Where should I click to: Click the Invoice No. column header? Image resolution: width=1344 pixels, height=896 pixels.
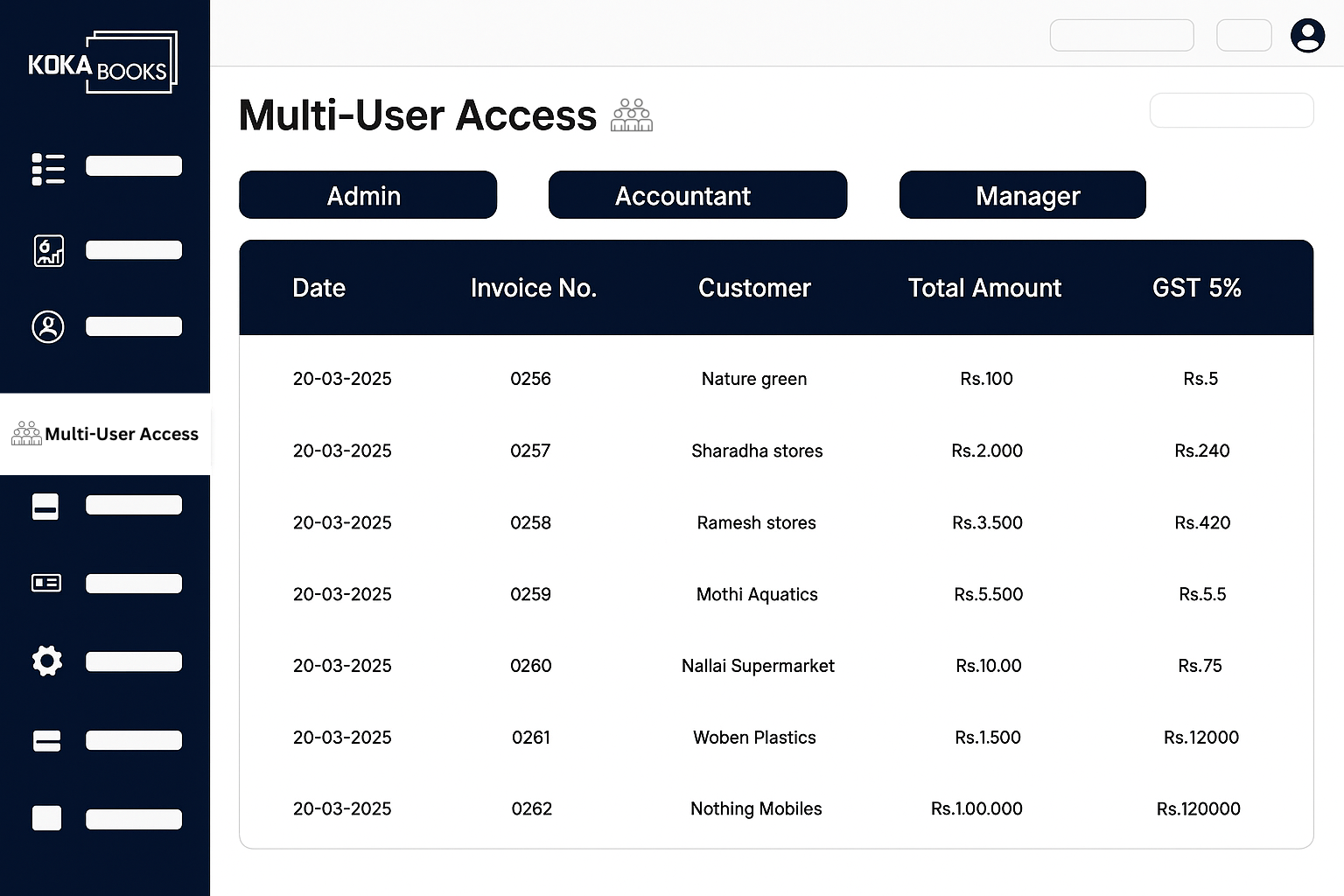pyautogui.click(x=533, y=288)
